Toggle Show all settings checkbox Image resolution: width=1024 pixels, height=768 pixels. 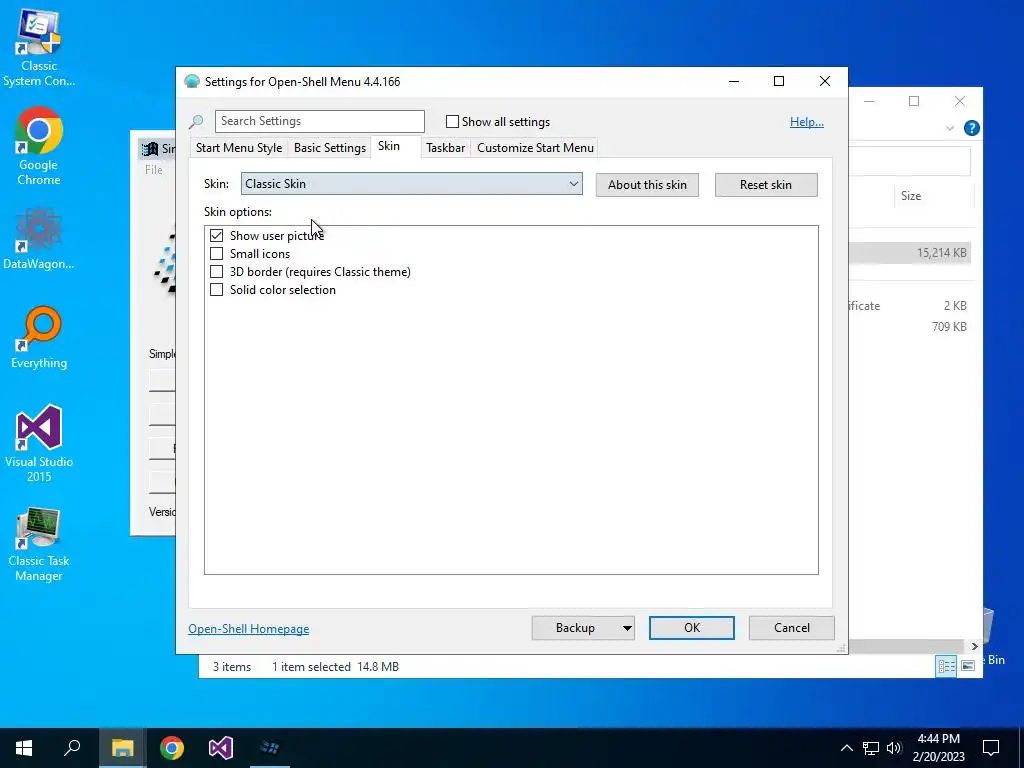click(452, 121)
